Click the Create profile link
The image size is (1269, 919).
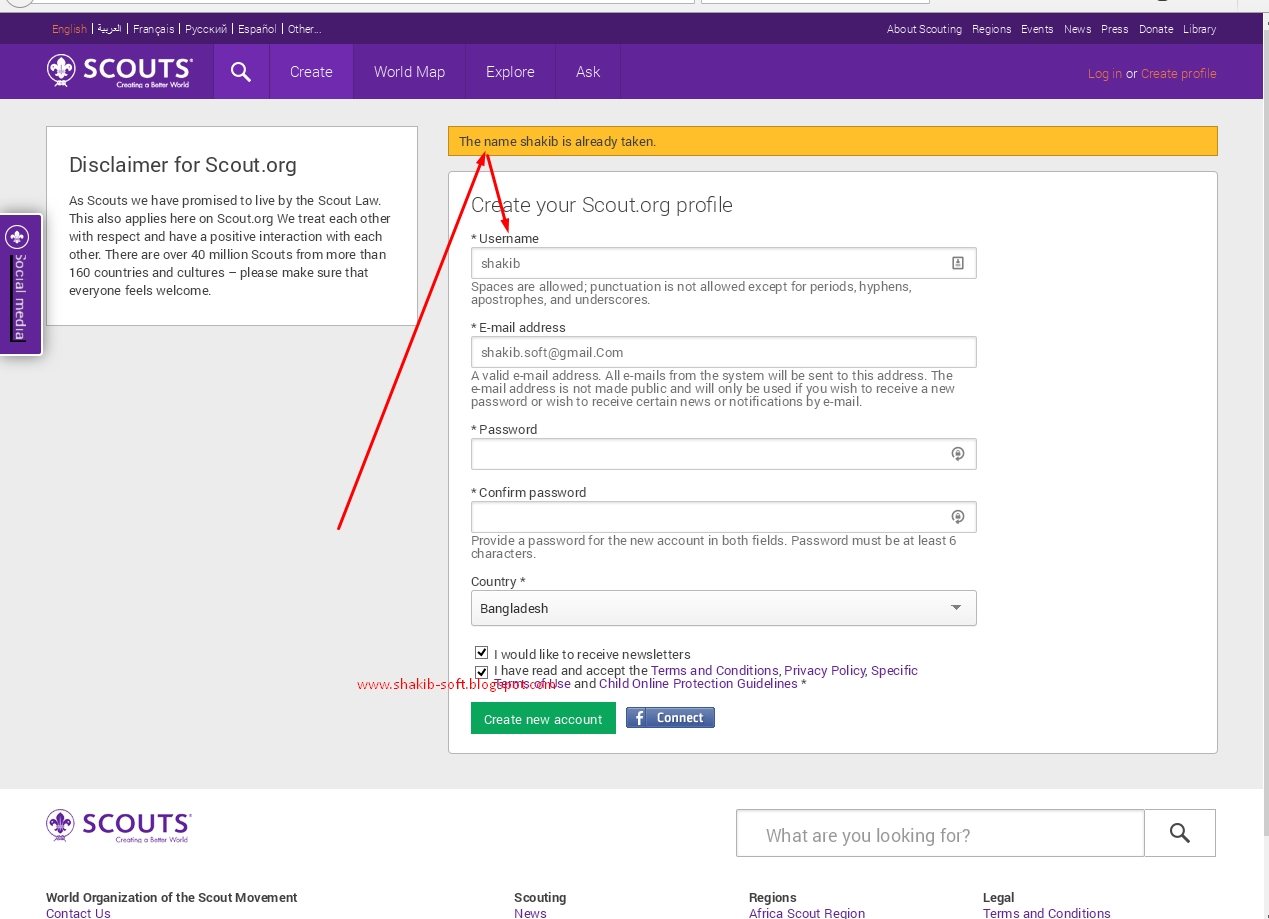click(1179, 73)
